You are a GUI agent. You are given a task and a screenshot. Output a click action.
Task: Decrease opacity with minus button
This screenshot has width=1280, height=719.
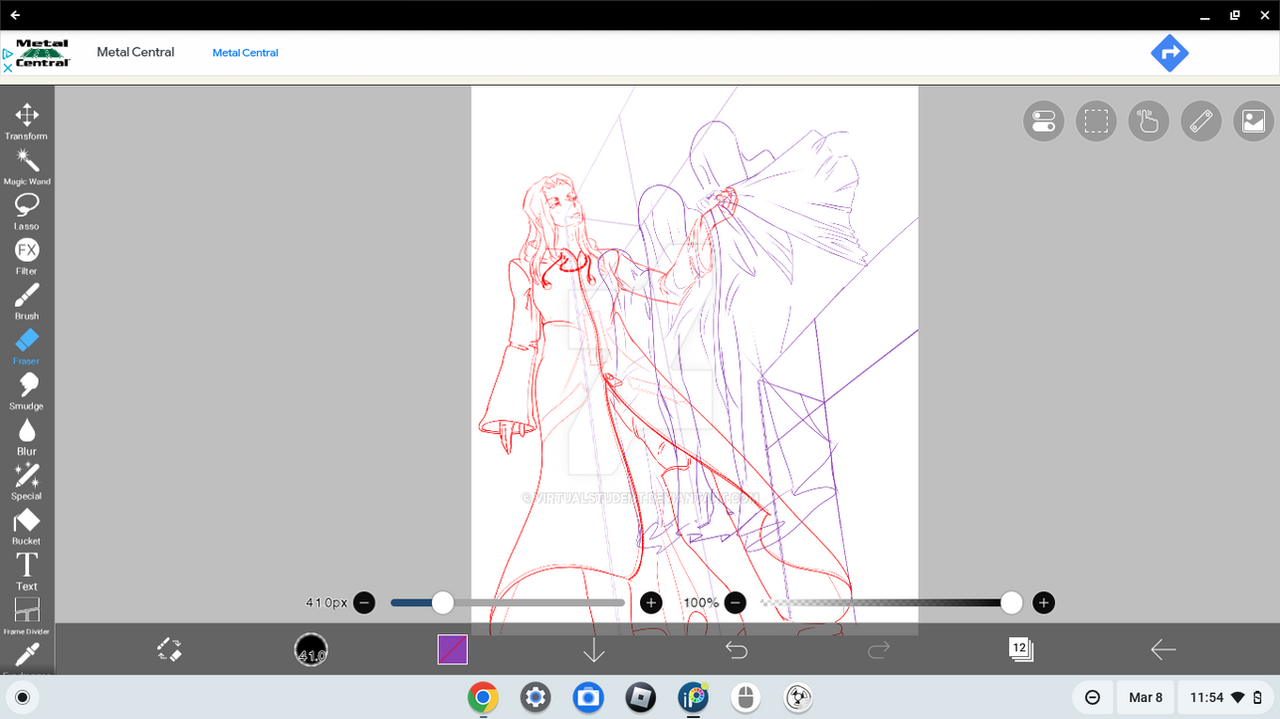(735, 602)
